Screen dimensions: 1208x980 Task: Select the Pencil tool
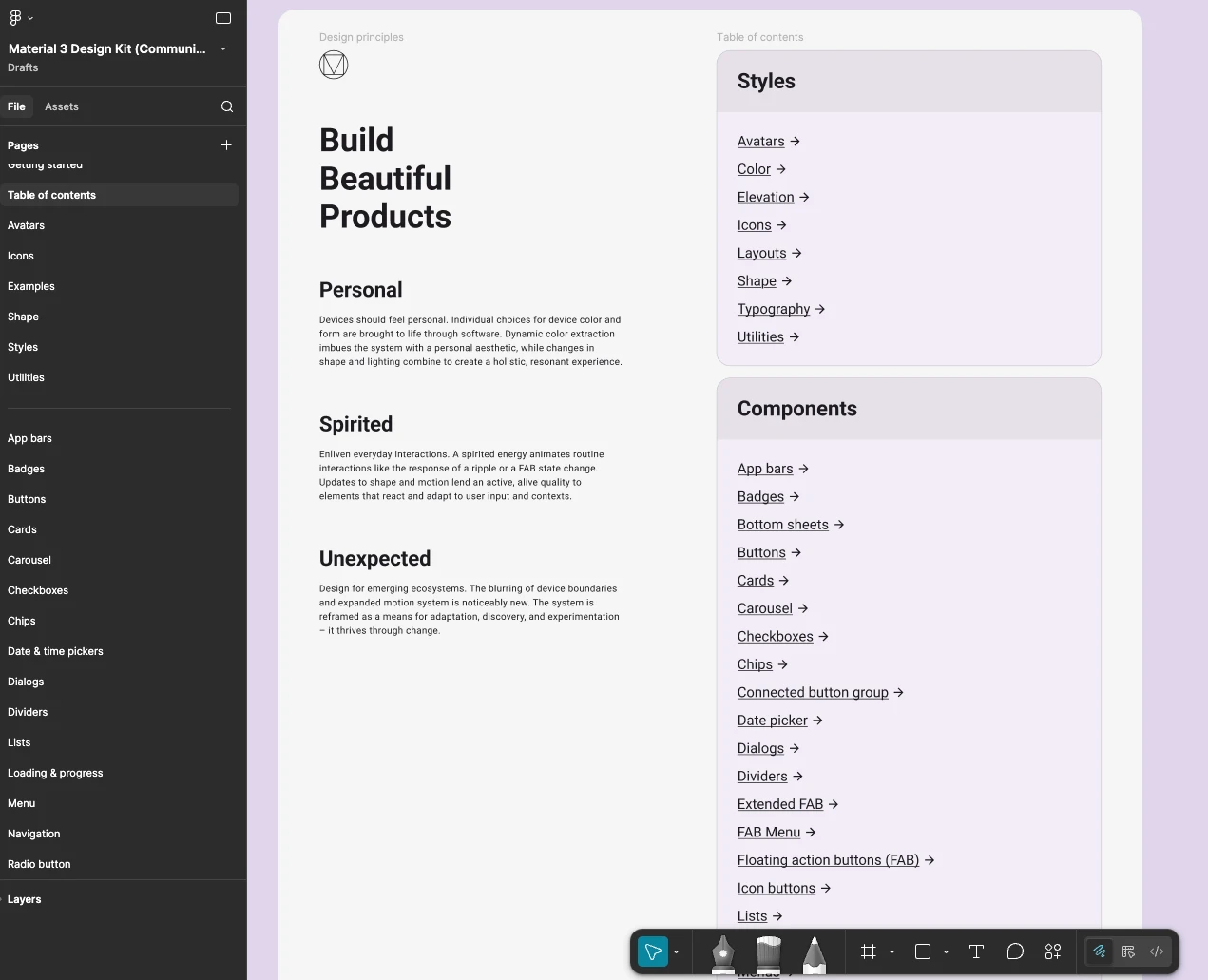point(814,953)
